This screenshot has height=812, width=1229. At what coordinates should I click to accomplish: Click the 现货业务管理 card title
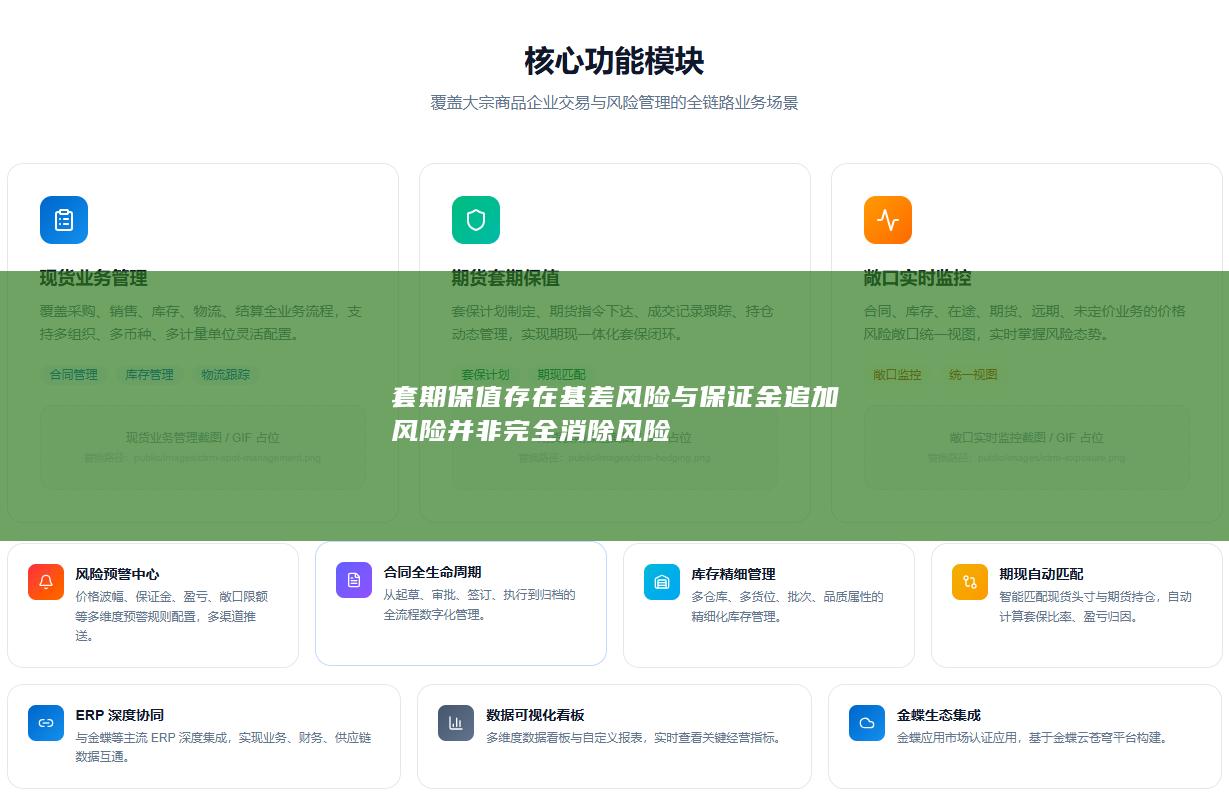(94, 278)
